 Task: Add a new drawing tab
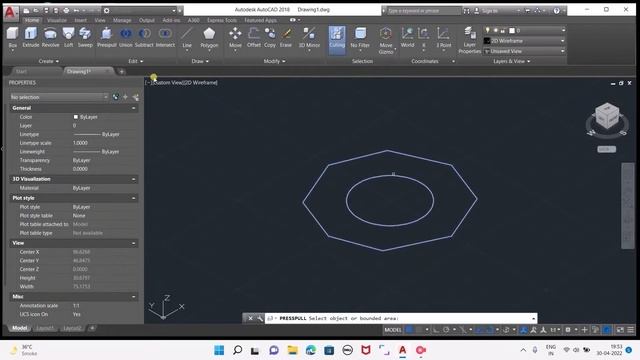click(x=121, y=71)
